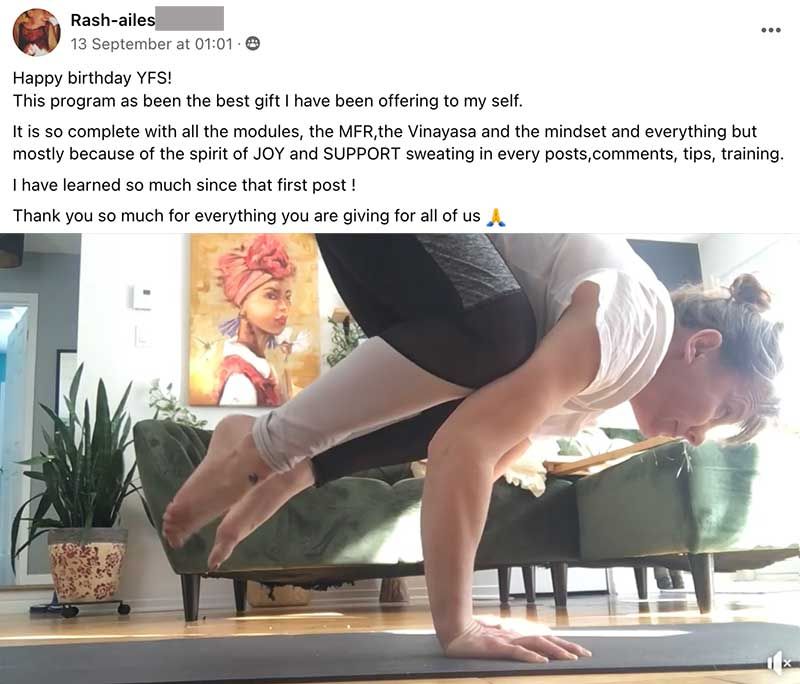Viewport: 800px width, 684px height.
Task: Click the "Happy birthday YFS!" text line
Action: [92, 78]
